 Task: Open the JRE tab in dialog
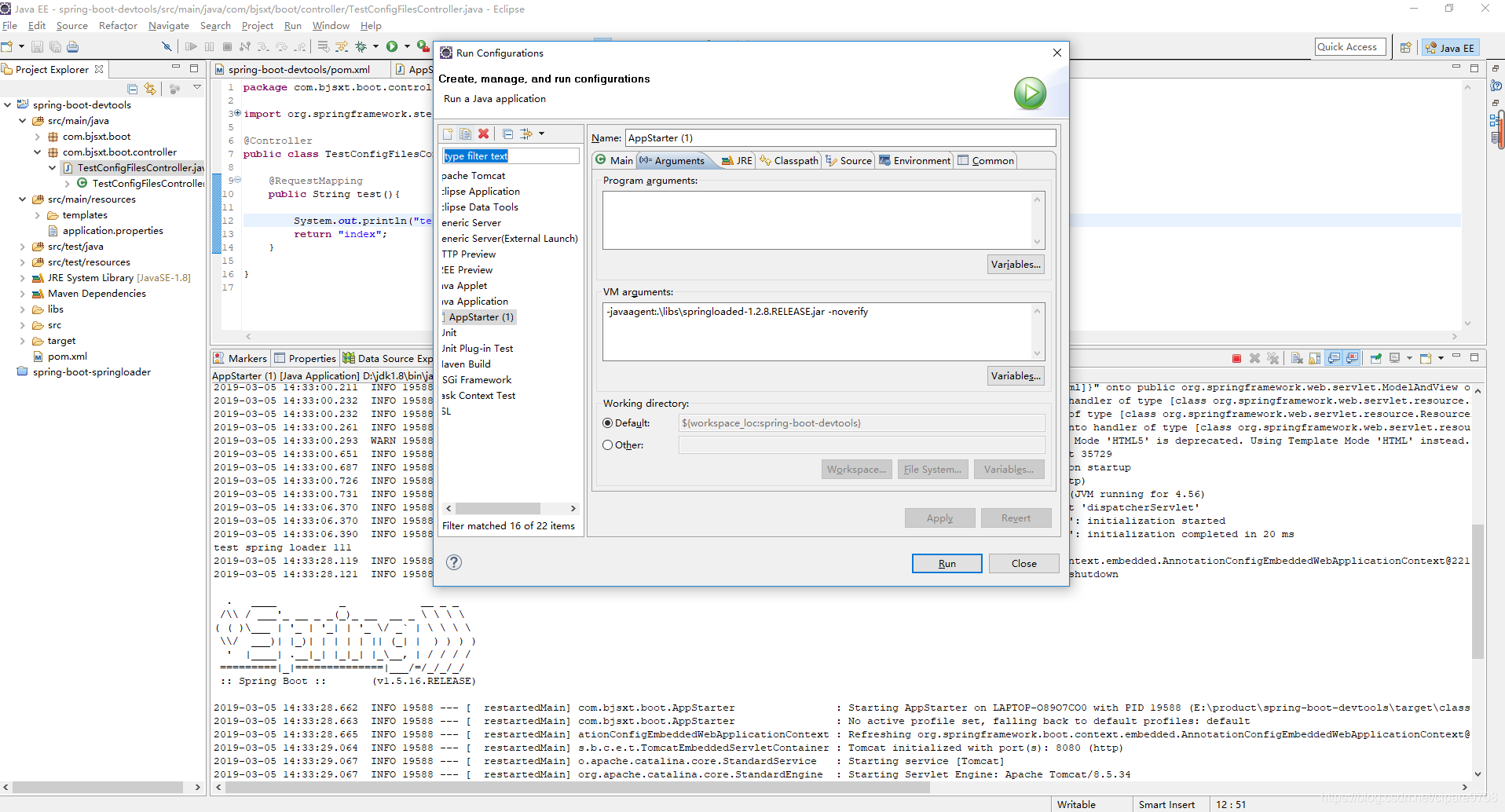pyautogui.click(x=737, y=160)
